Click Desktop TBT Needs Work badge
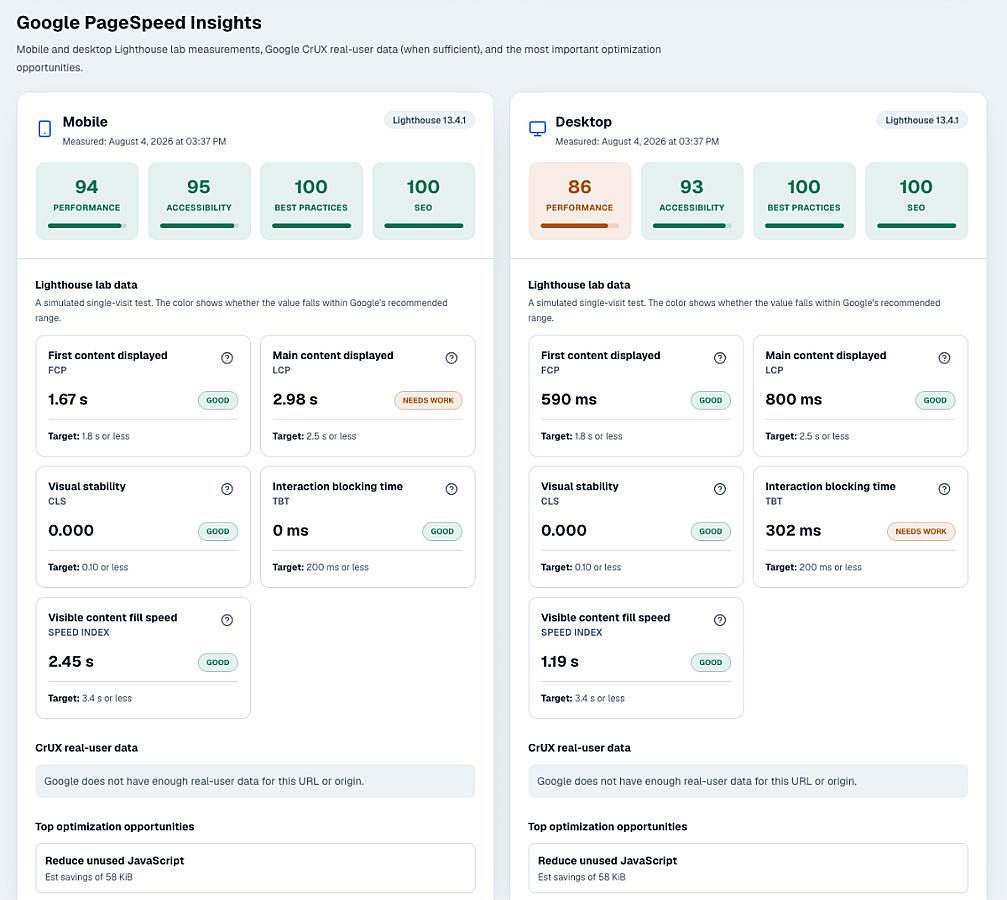 click(x=921, y=531)
